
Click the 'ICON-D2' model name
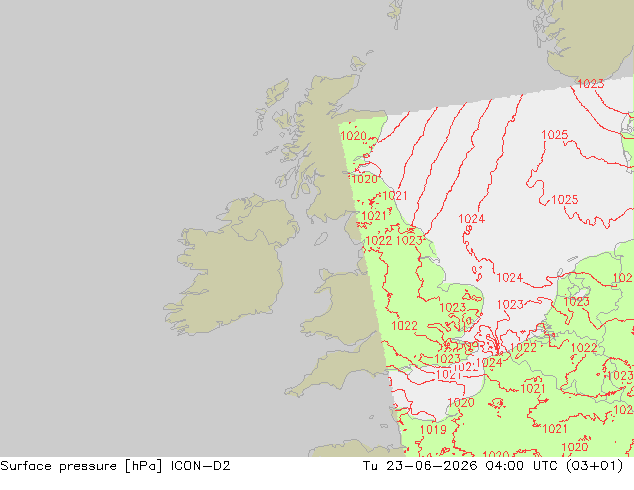point(201,466)
